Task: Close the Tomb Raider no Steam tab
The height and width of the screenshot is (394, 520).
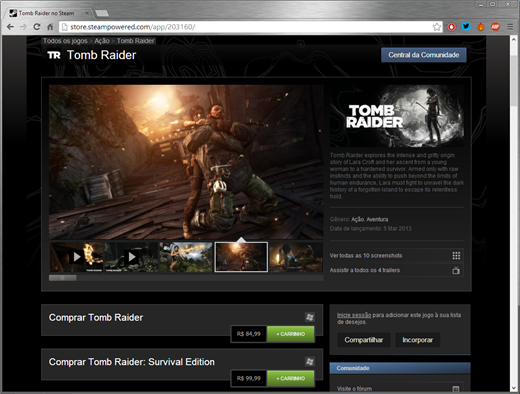Action: point(87,13)
